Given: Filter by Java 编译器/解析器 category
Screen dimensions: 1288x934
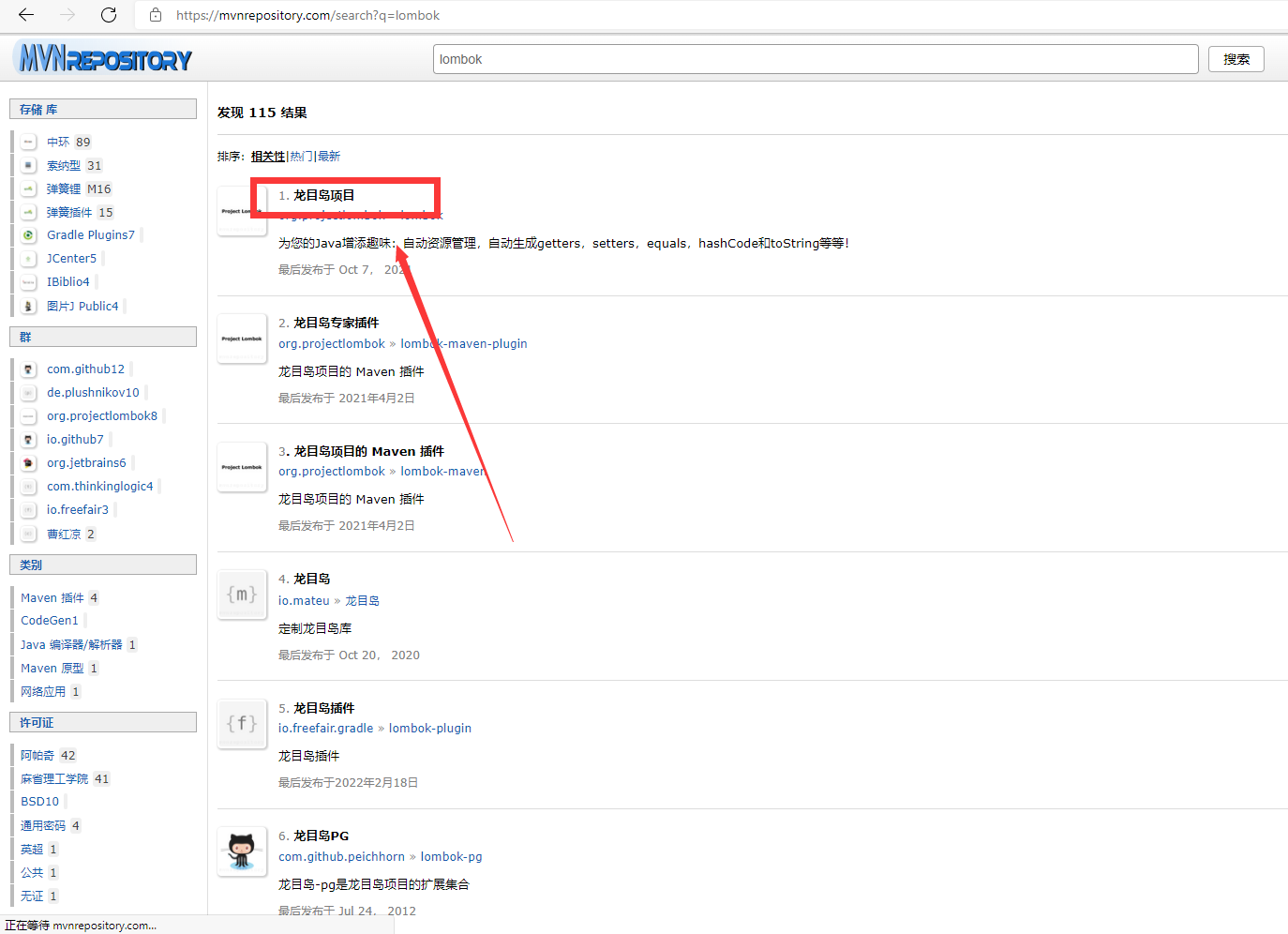Looking at the screenshot, I should click(x=71, y=644).
